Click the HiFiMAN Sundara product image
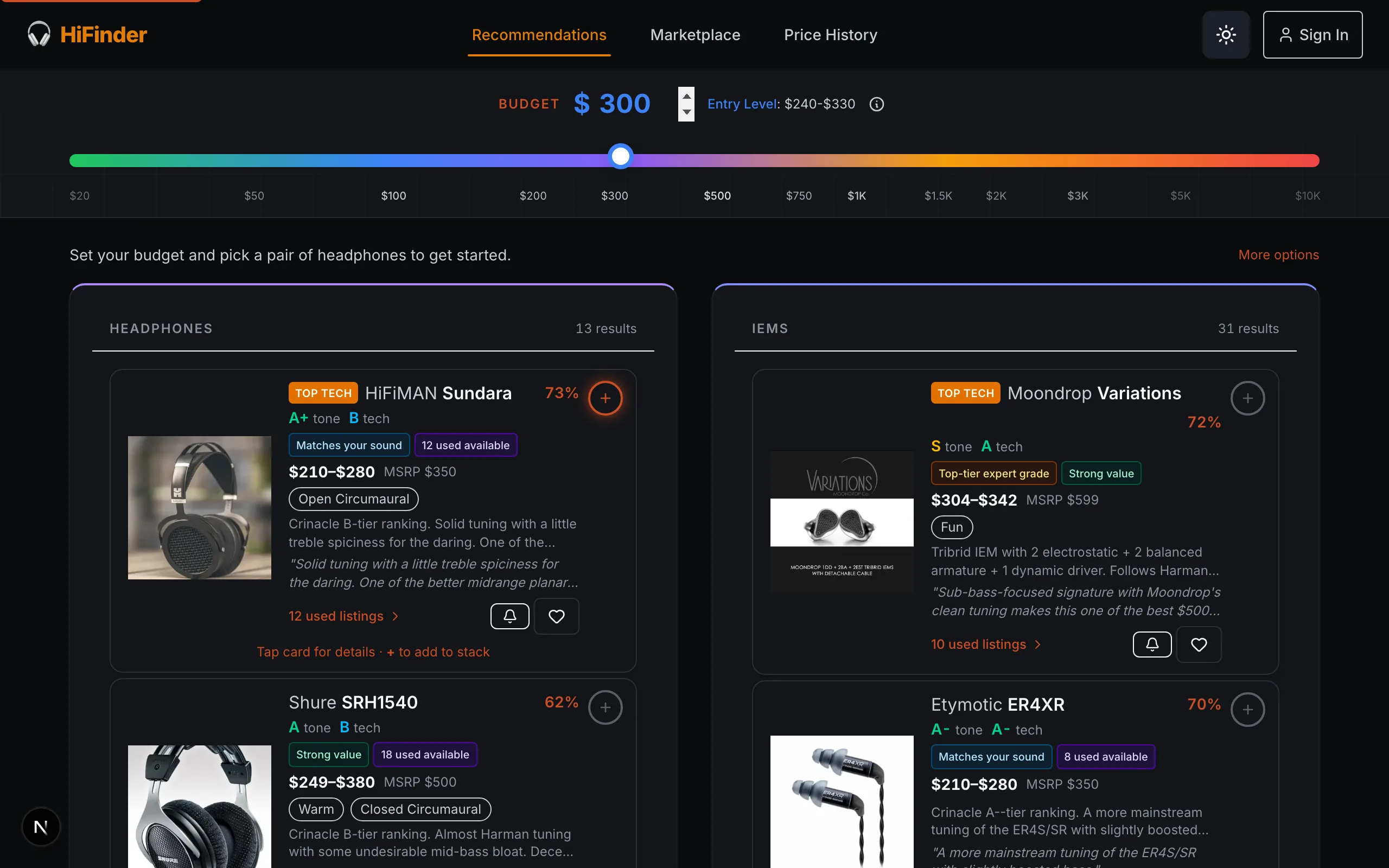Image resolution: width=1389 pixels, height=868 pixels. click(199, 507)
